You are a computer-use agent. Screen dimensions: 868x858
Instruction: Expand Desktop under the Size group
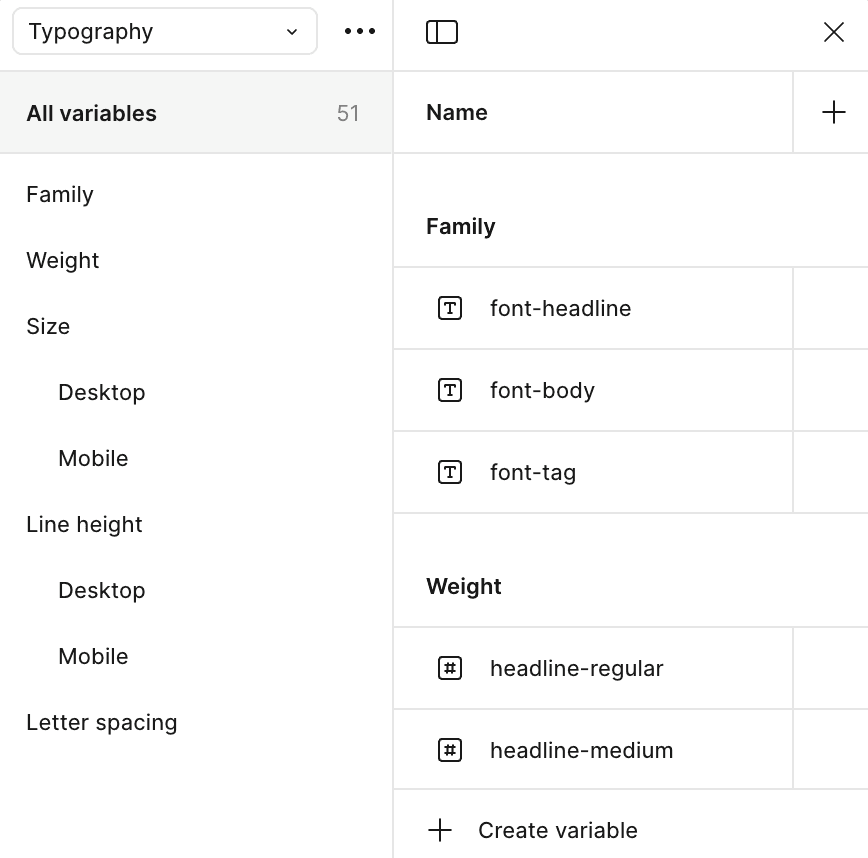[101, 392]
